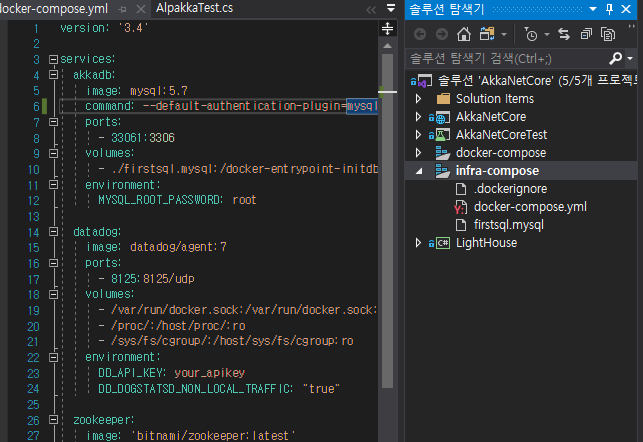Click the editor split-window handle icon
Screen dimensions: 643x442
[x=388, y=30]
